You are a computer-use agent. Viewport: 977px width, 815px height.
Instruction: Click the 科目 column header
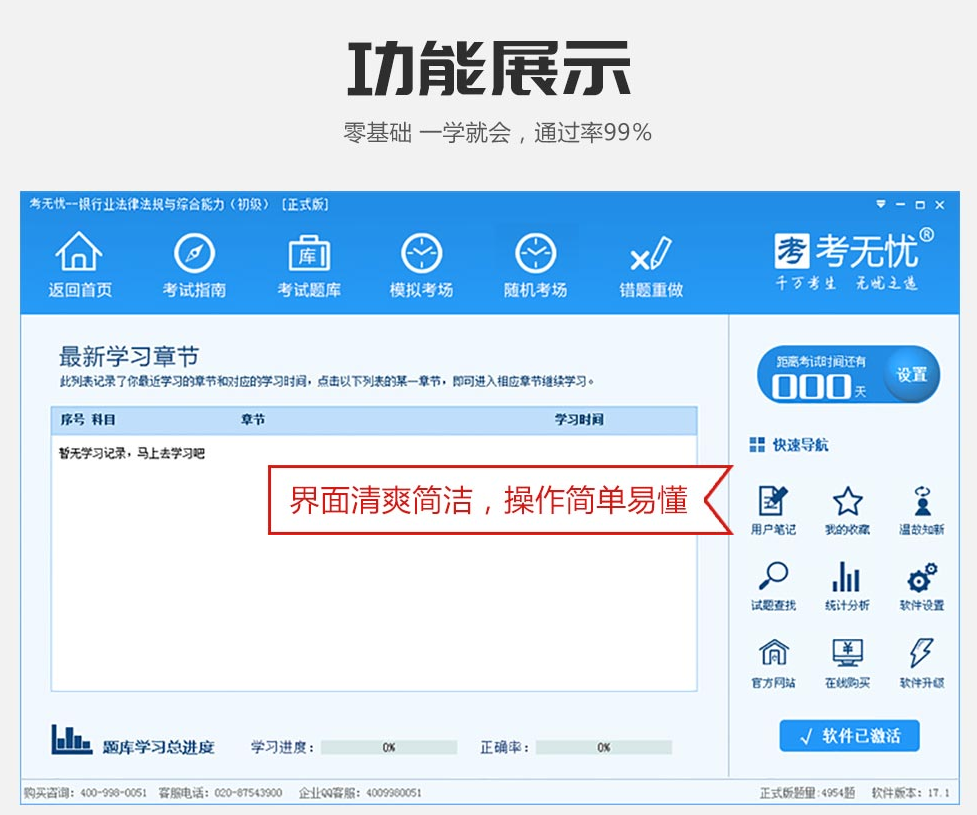click(103, 419)
